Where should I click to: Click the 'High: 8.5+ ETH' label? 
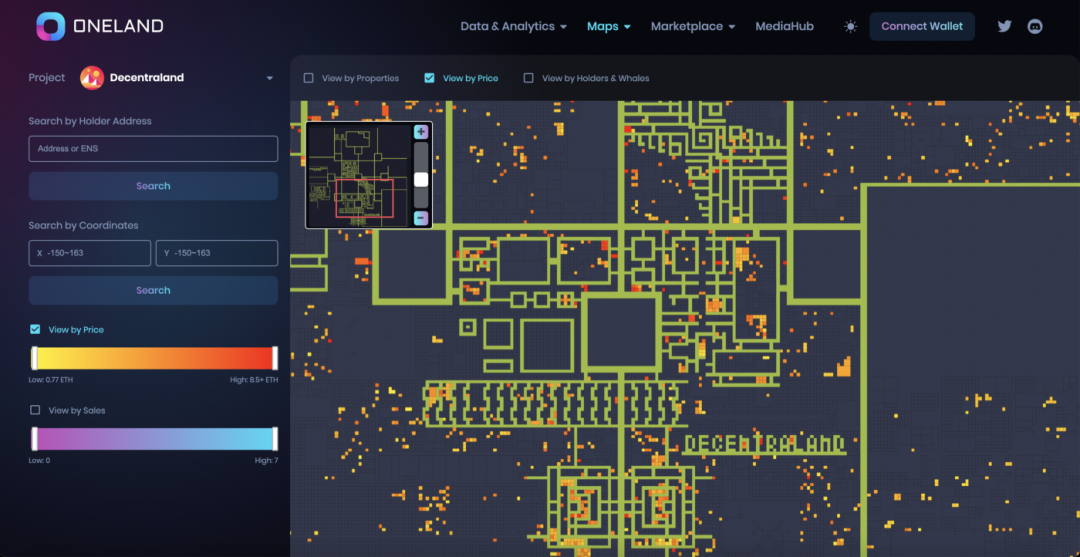point(253,380)
